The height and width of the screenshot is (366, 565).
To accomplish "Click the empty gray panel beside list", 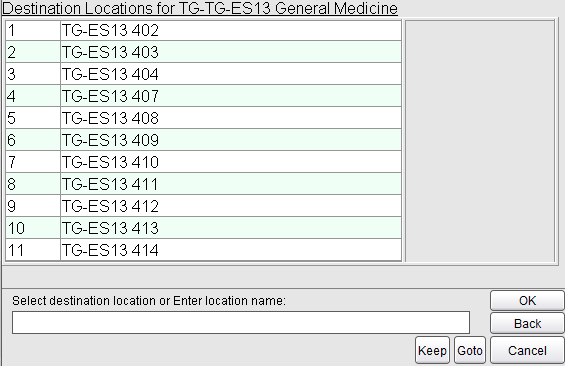I will [x=480, y=141].
